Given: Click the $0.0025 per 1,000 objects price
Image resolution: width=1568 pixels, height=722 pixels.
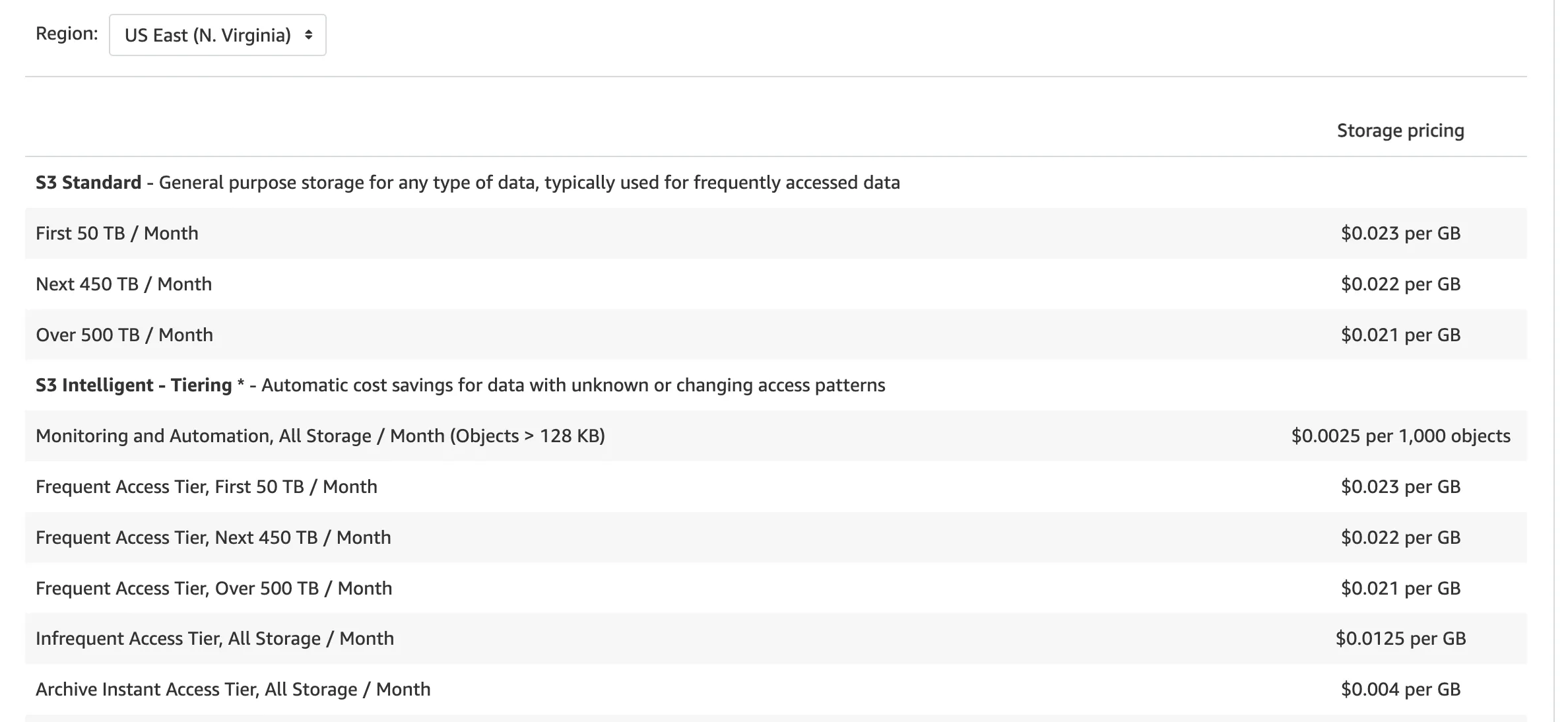Looking at the screenshot, I should [1400, 436].
